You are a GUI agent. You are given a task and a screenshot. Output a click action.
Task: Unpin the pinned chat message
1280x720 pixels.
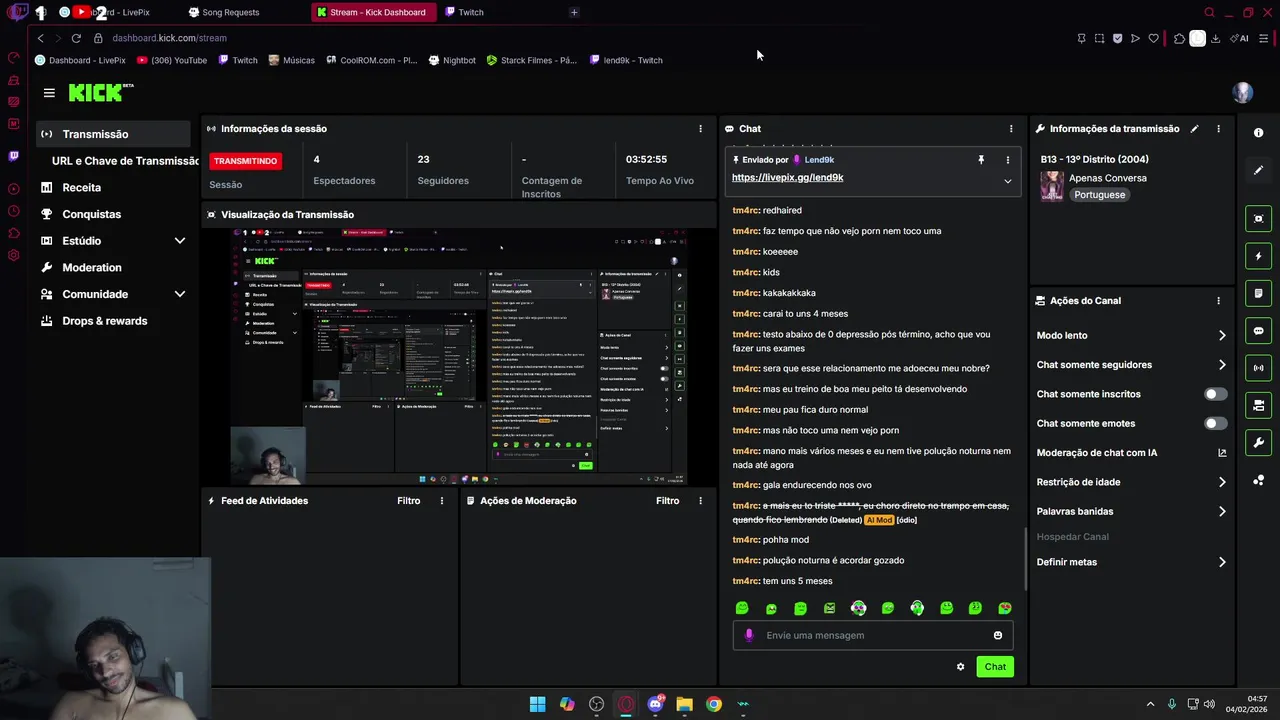pyautogui.click(x=981, y=160)
